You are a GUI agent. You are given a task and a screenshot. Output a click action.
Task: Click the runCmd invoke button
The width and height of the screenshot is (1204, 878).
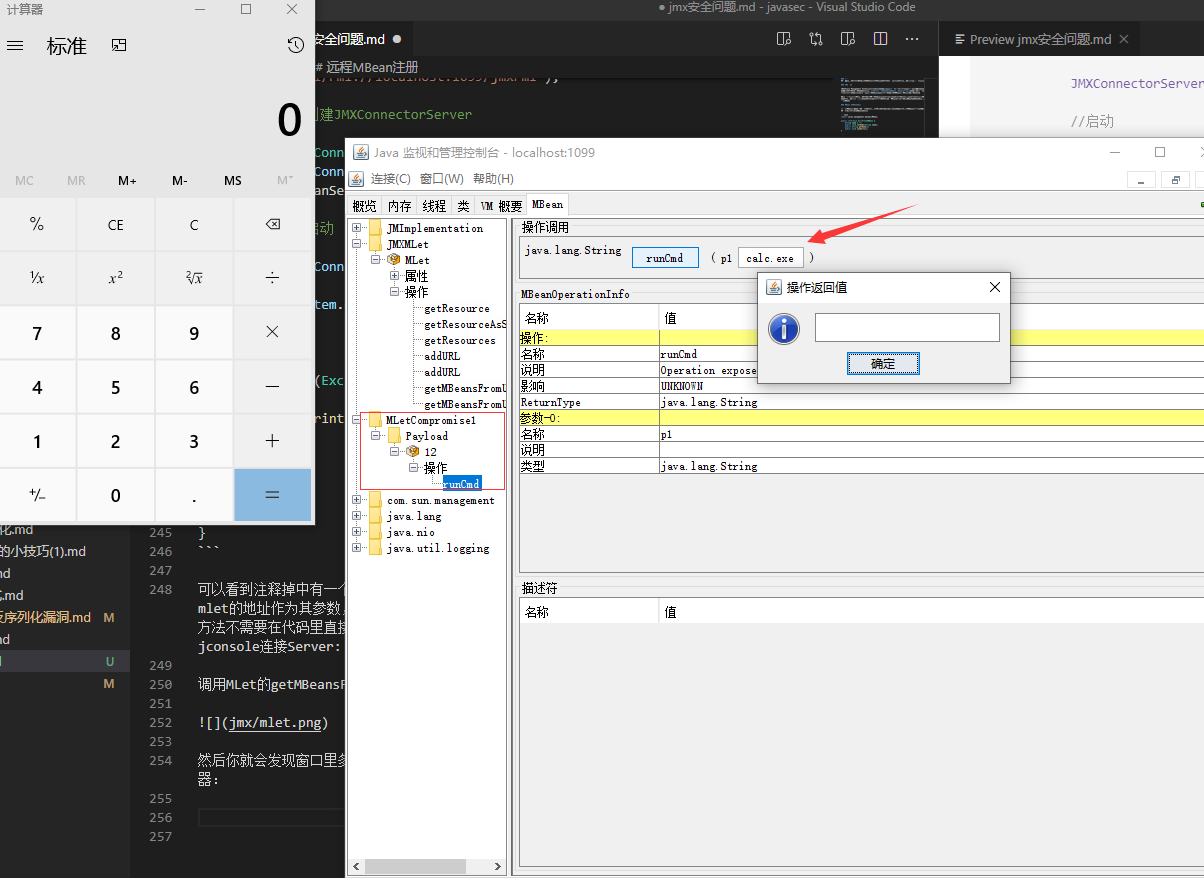click(665, 258)
